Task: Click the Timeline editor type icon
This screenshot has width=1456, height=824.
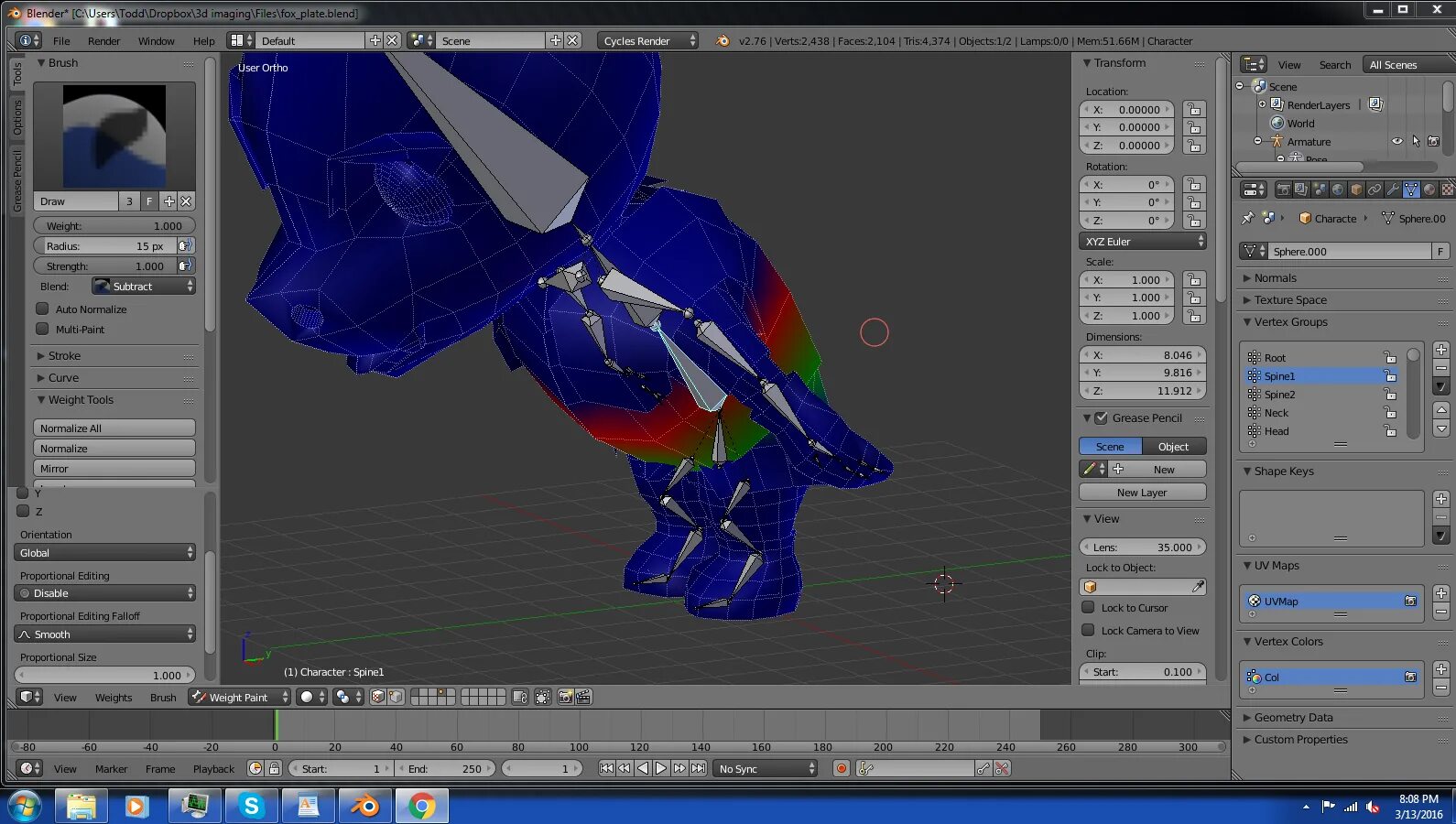Action: click(x=30, y=768)
